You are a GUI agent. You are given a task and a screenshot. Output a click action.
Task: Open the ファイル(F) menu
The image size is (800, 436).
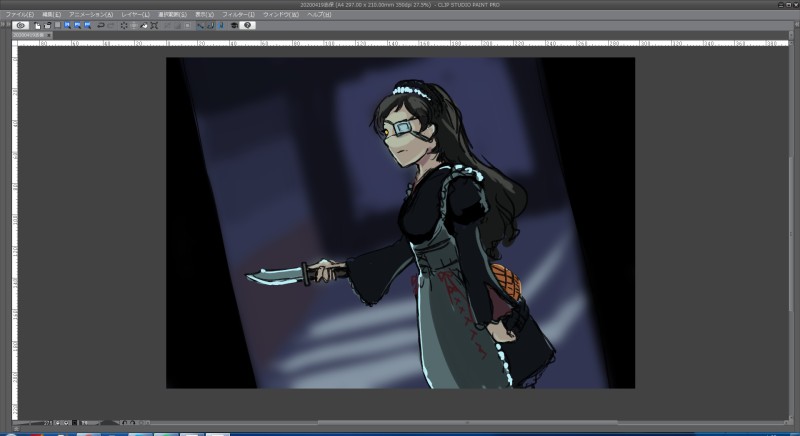[x=19, y=15]
